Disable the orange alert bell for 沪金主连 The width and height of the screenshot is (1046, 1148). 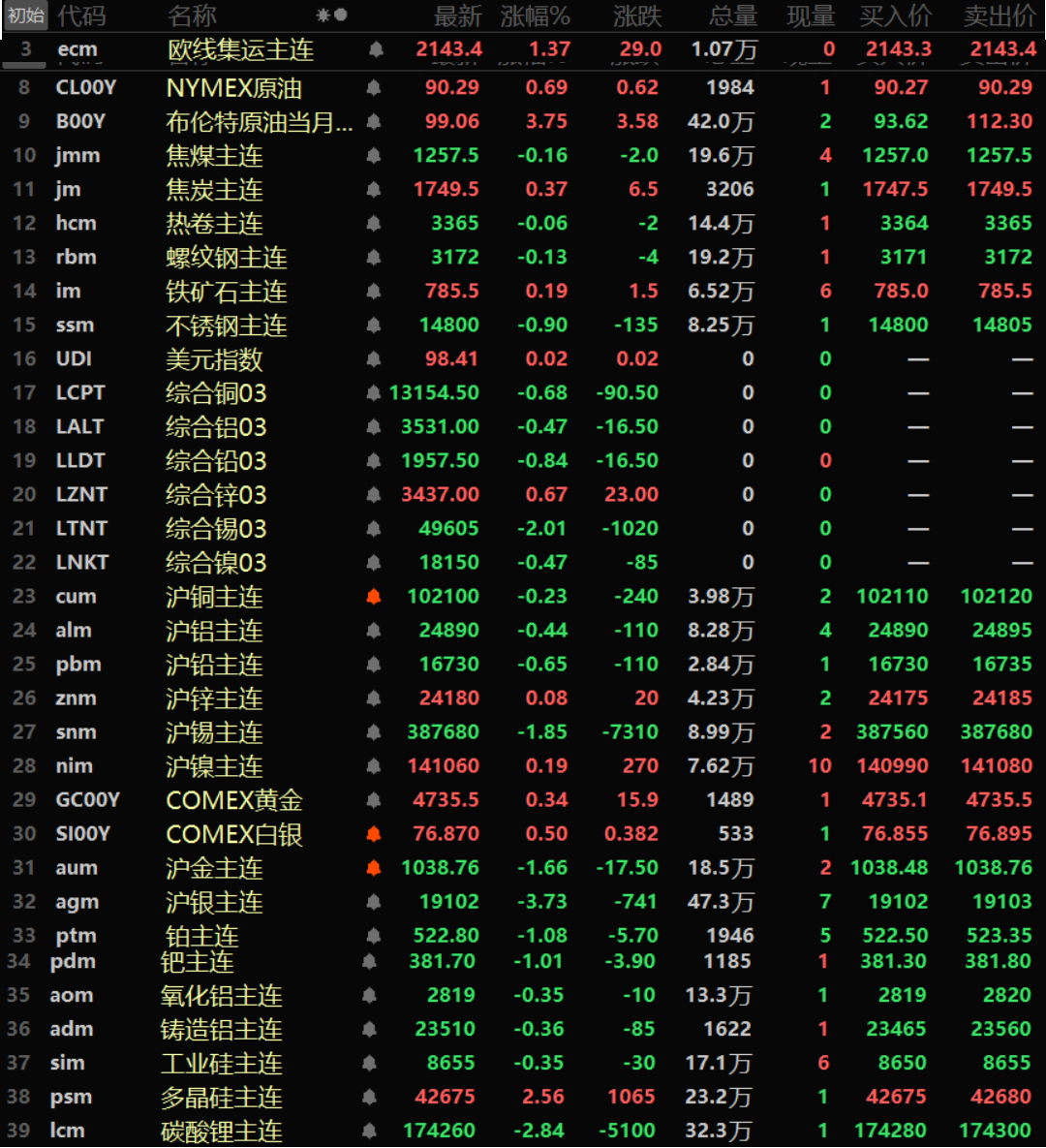click(x=374, y=868)
